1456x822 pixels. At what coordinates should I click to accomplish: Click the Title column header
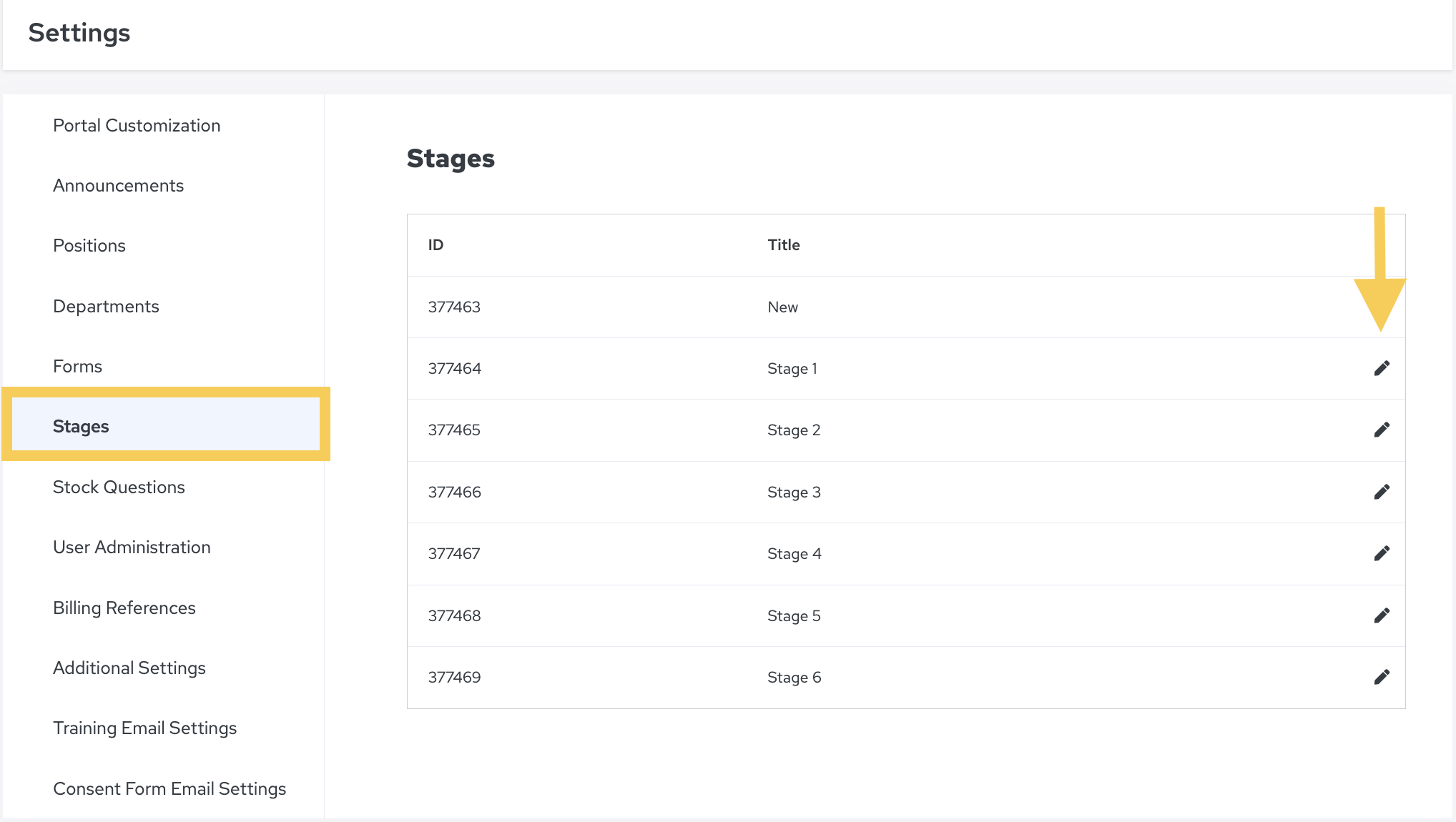tap(784, 245)
